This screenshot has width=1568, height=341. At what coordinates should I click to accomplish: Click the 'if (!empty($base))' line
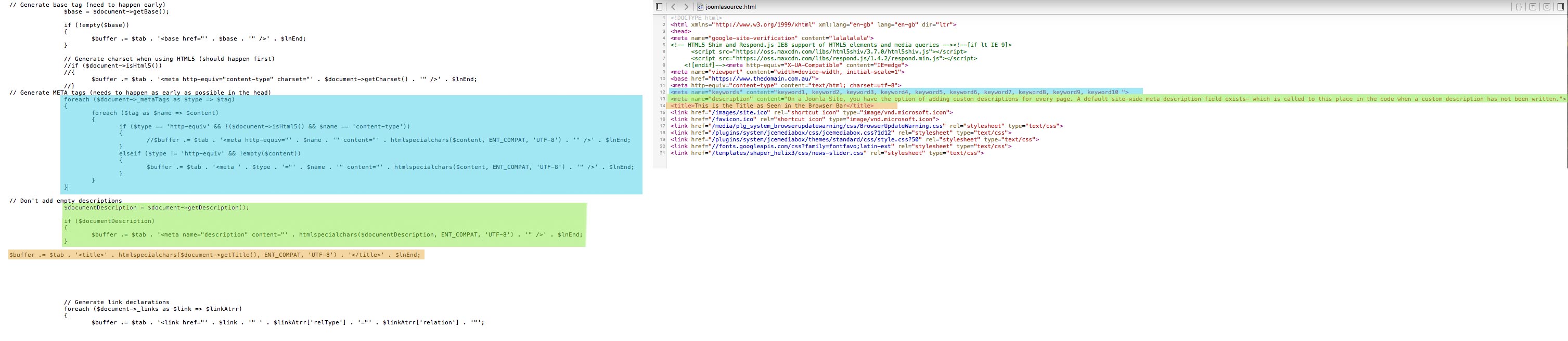97,25
